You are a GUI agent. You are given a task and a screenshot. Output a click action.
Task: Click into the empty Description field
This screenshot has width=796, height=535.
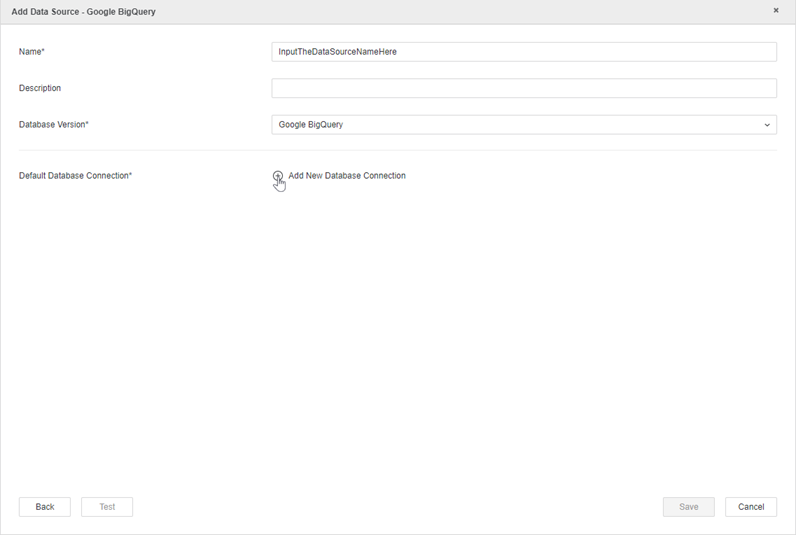[x=524, y=88]
